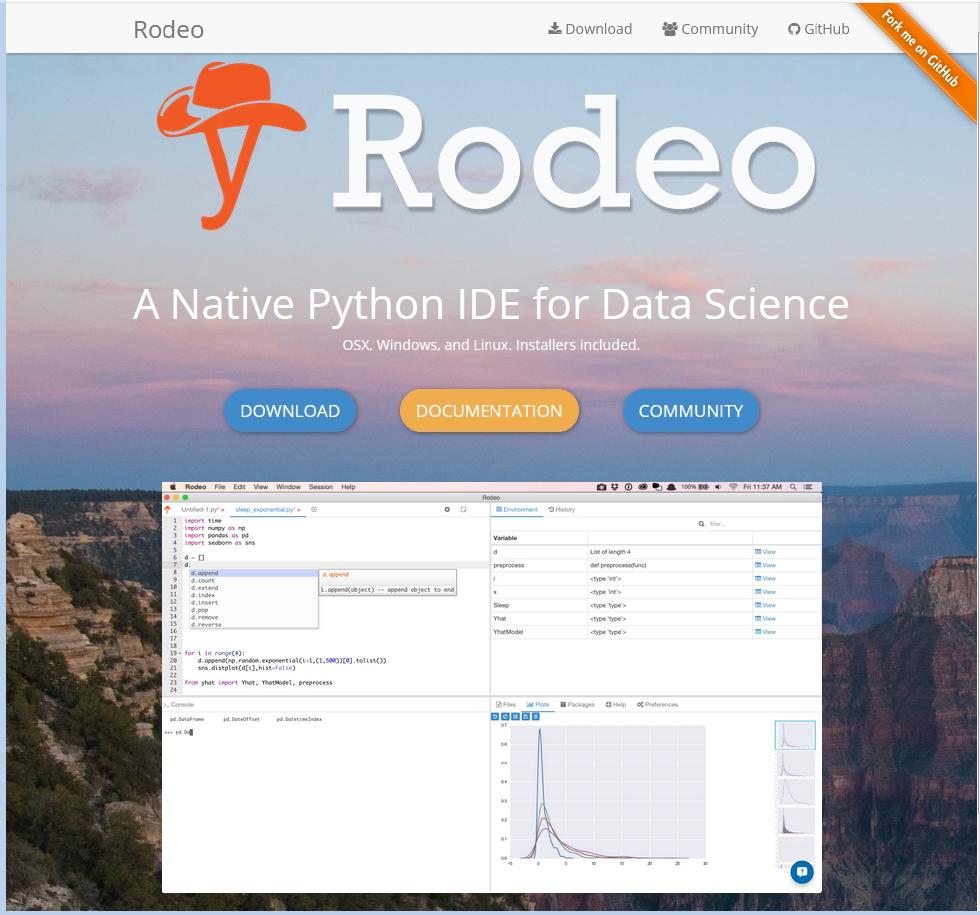
Task: Click the pd.DataFrame console suggestion
Action: tap(187, 719)
